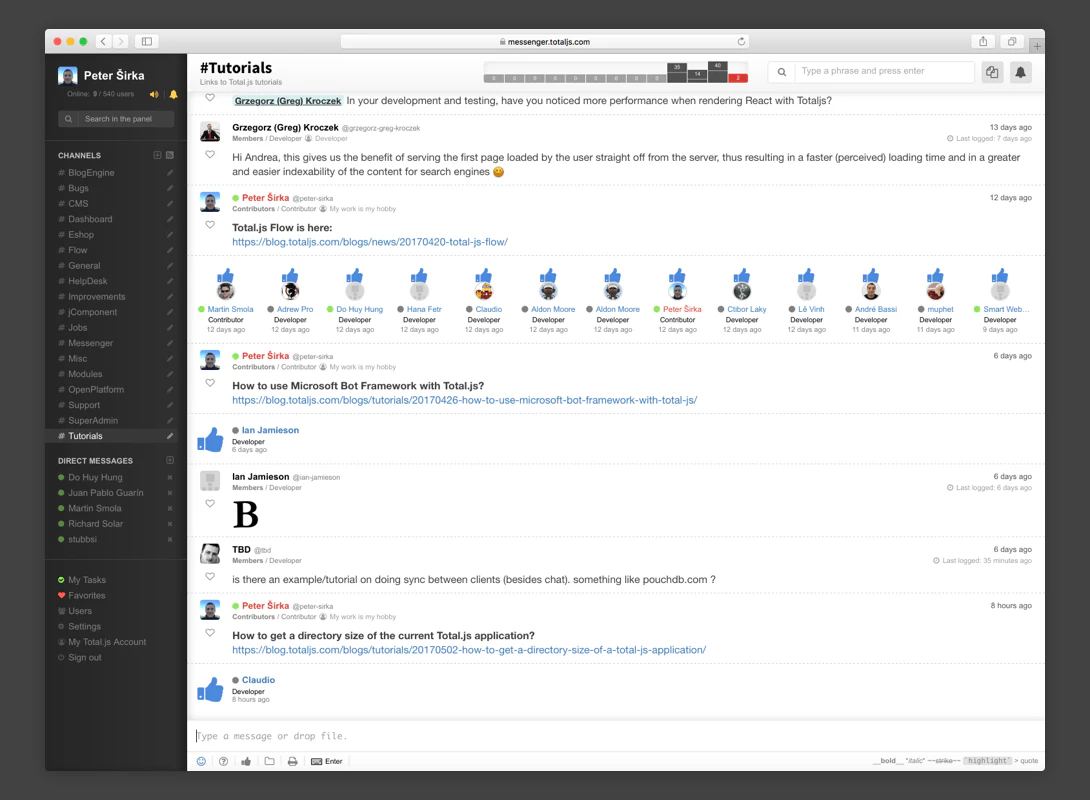Screen dimensions: 1090x800
Task: Open Settings in the sidebar
Action: [x=84, y=626]
